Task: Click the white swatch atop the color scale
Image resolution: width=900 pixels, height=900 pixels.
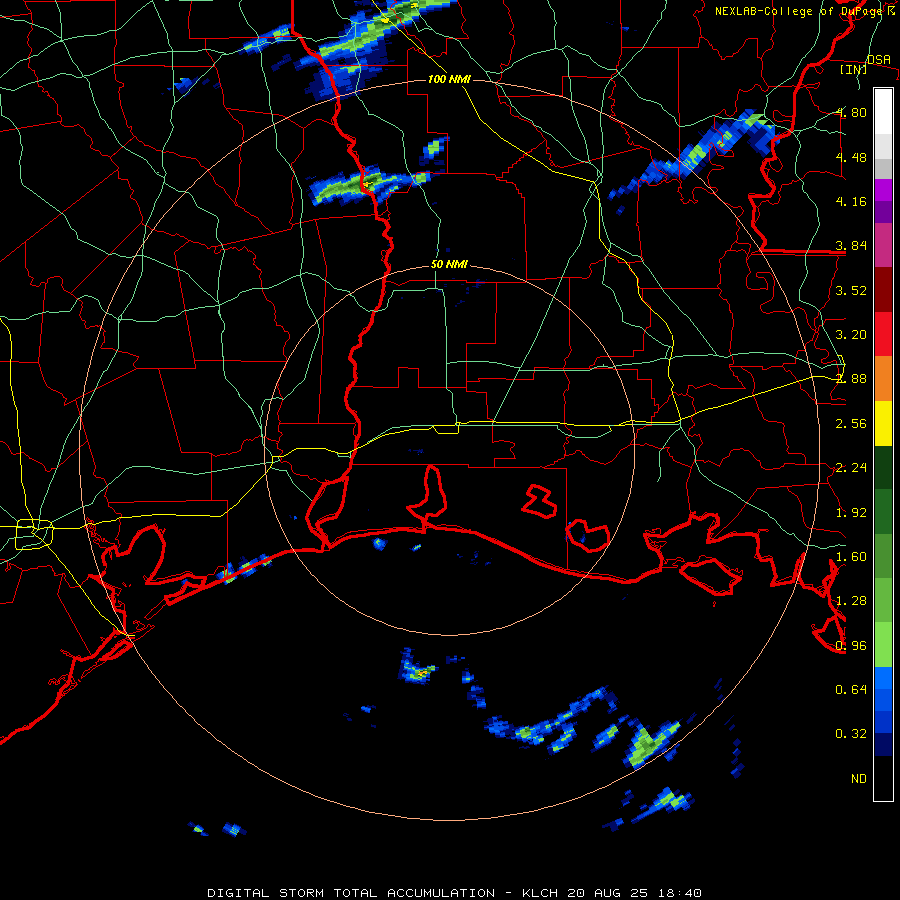Action: (x=883, y=112)
